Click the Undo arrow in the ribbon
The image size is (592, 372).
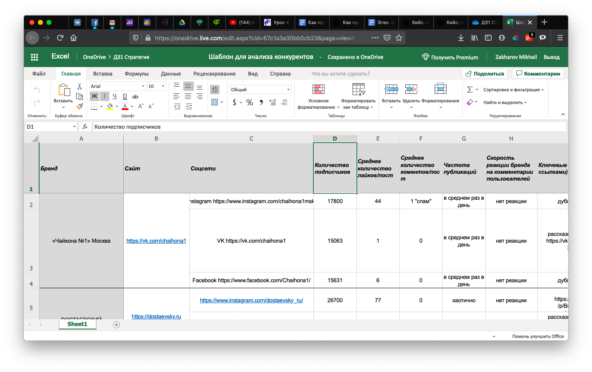[x=37, y=90]
